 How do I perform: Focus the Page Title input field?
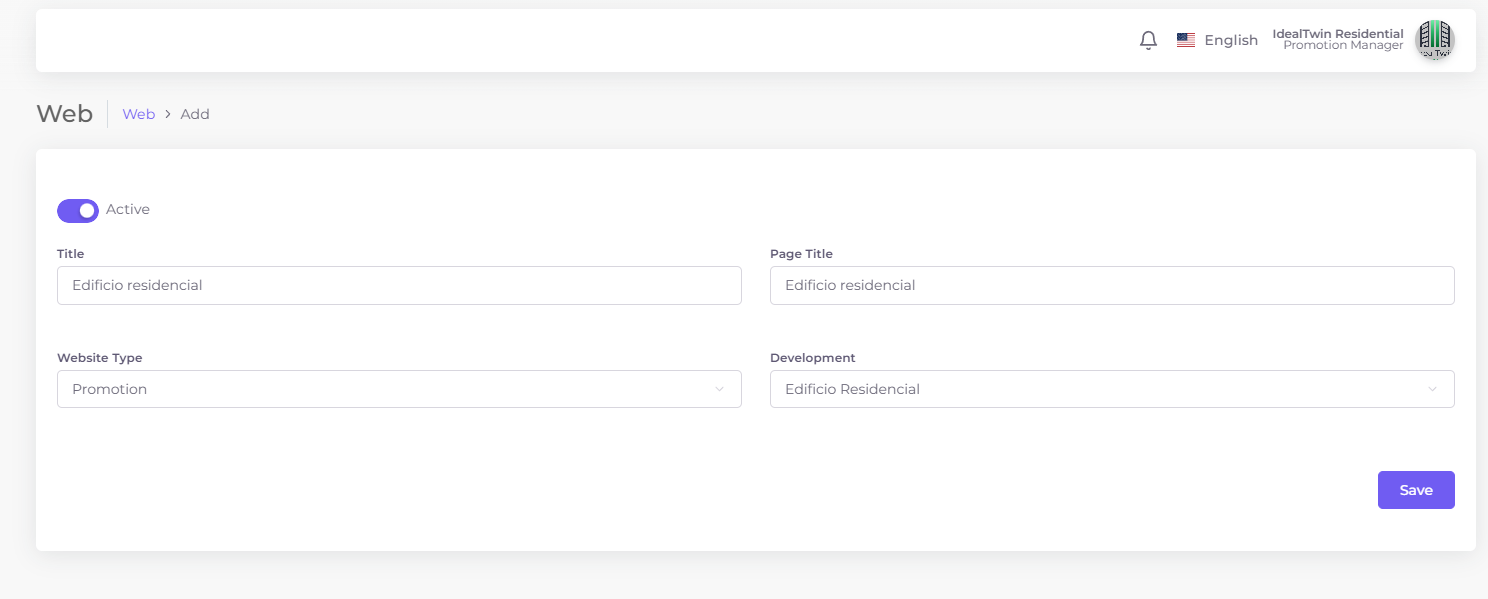click(x=1111, y=286)
